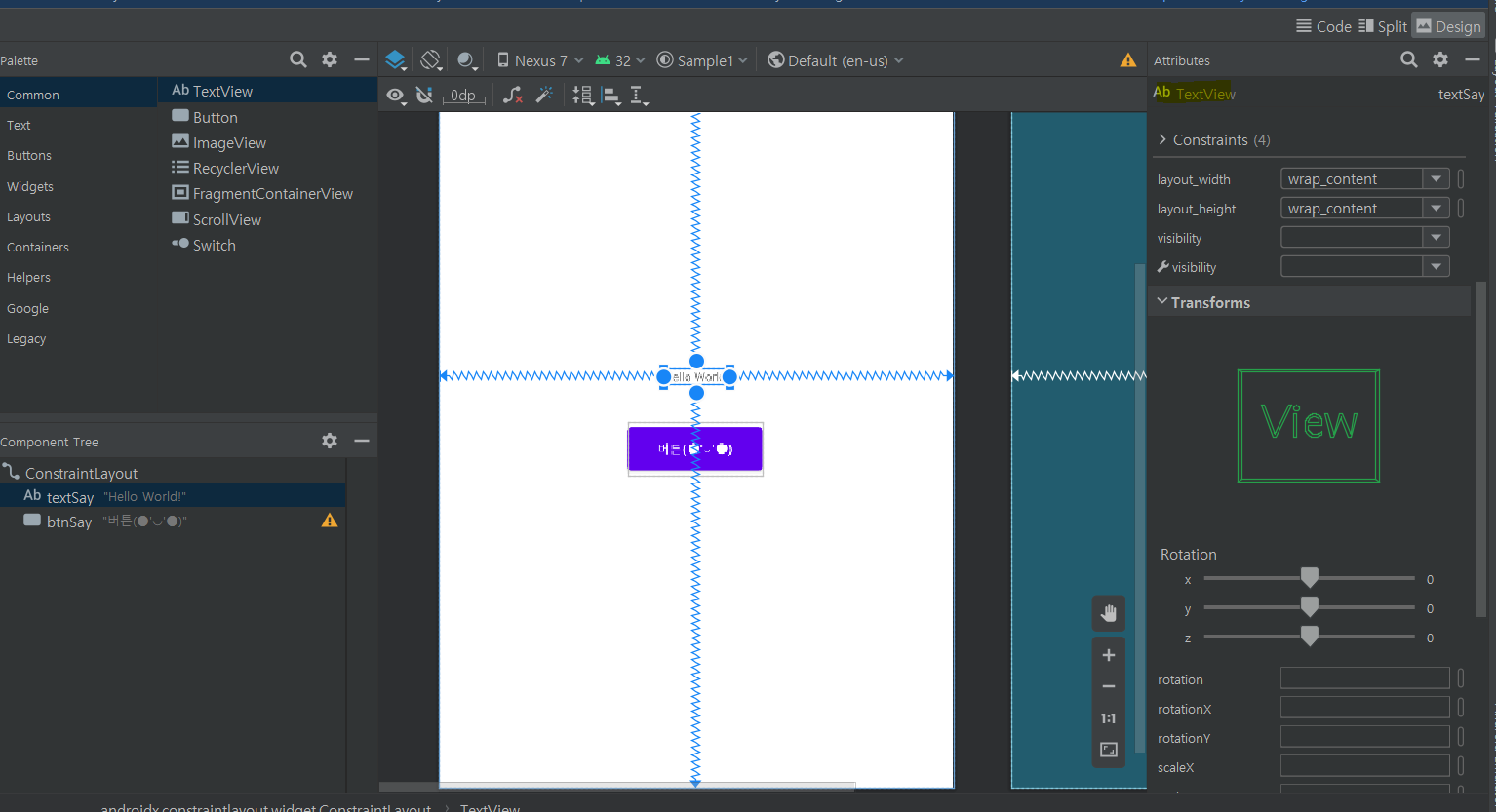This screenshot has width=1496, height=812.
Task: Click the rotation x slider handle
Action: pyautogui.click(x=1310, y=578)
